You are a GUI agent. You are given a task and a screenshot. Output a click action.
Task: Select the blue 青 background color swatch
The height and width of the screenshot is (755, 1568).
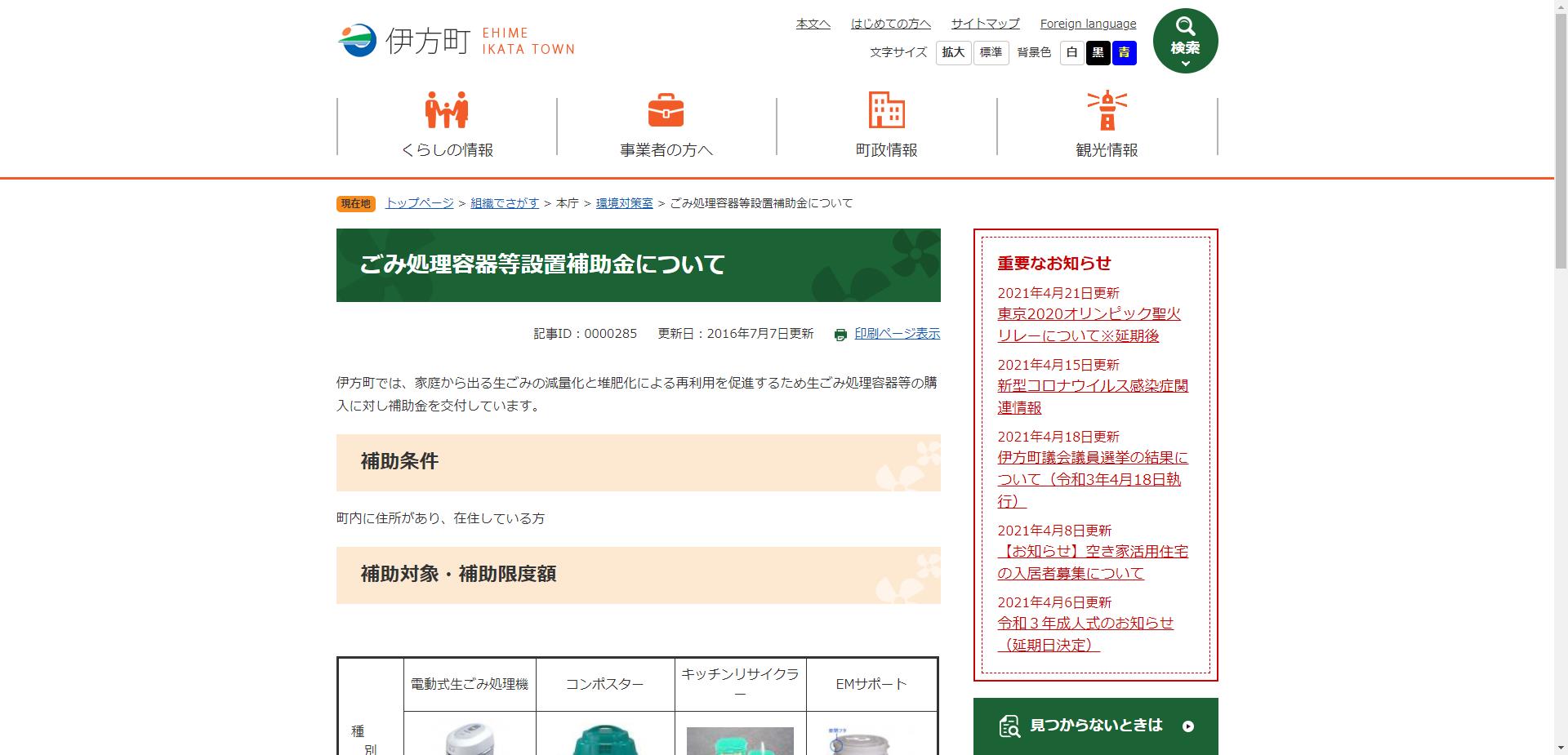(x=1125, y=52)
